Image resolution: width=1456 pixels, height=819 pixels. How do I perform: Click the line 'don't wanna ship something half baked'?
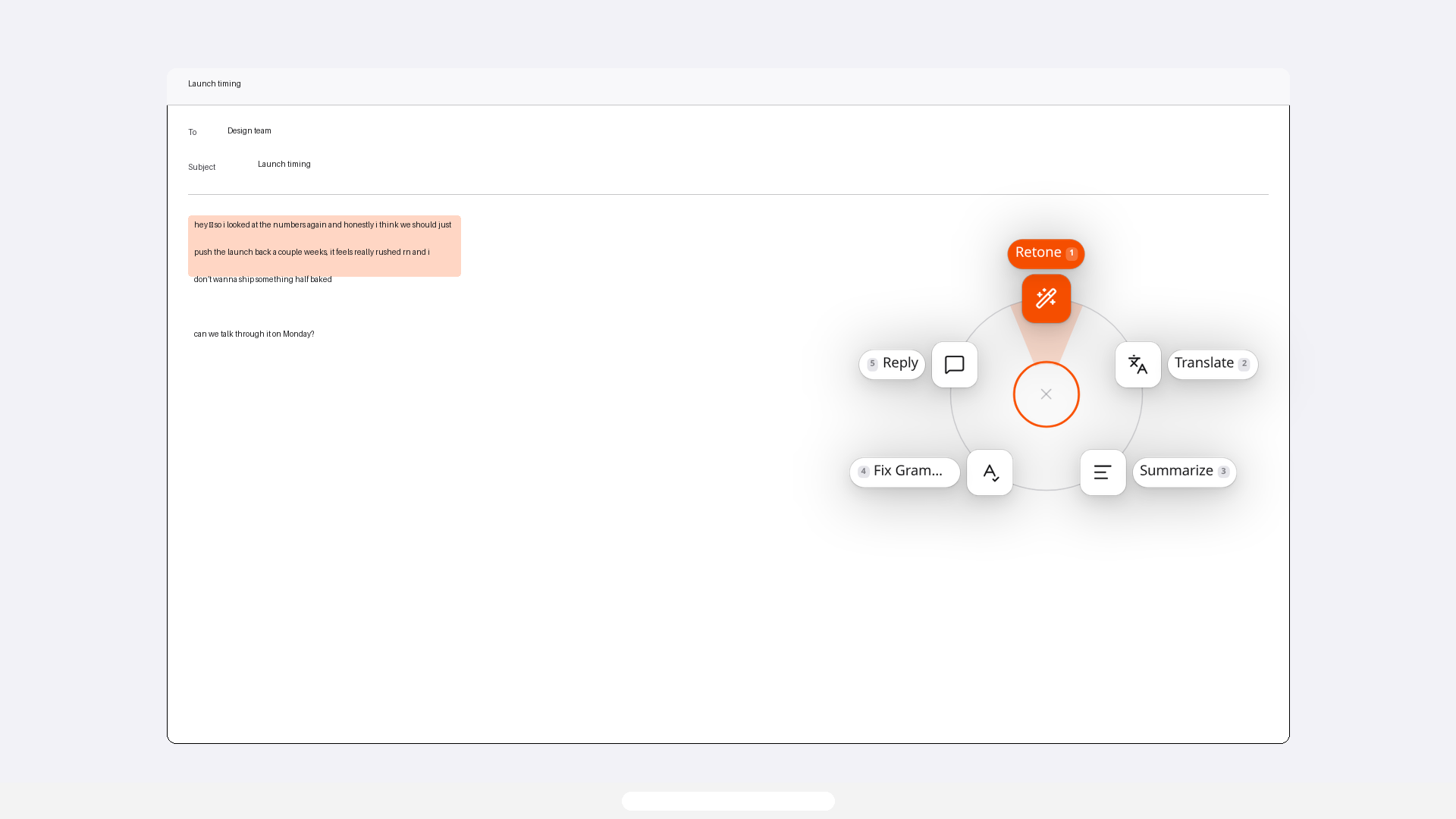(262, 280)
